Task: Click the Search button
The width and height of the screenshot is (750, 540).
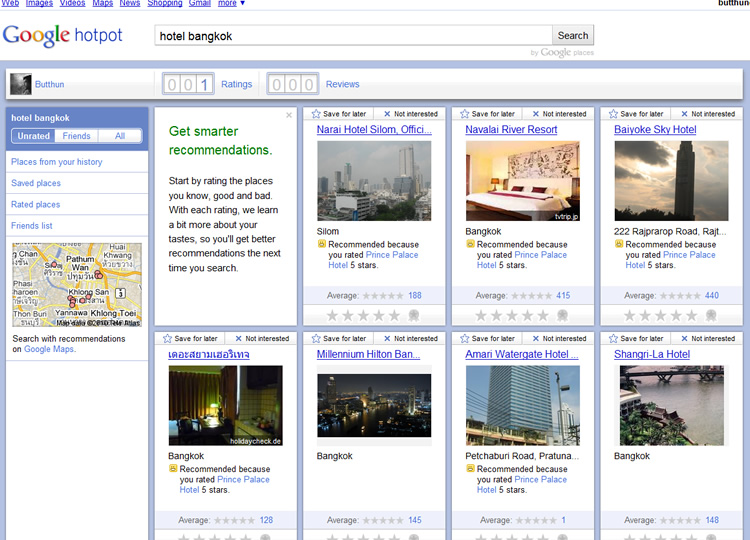Action: point(573,35)
